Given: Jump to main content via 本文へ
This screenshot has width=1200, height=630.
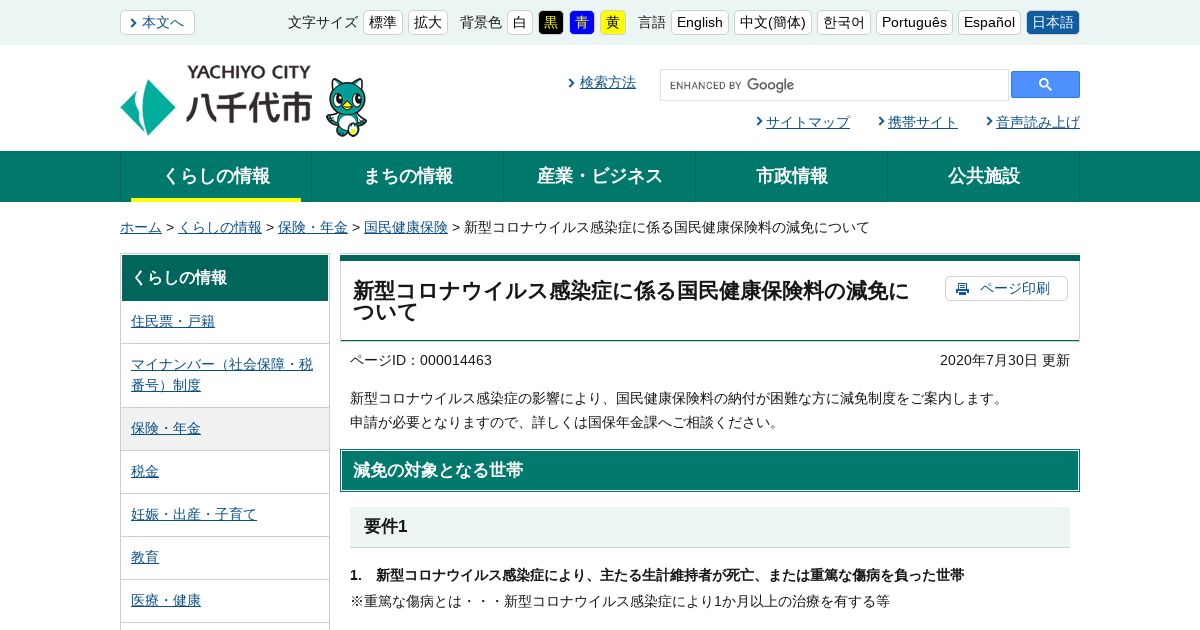Looking at the screenshot, I should [157, 22].
